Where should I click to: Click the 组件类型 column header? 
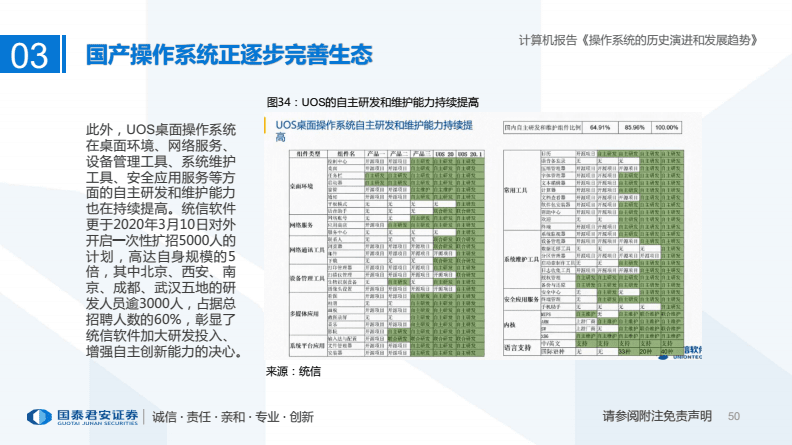click(x=308, y=154)
